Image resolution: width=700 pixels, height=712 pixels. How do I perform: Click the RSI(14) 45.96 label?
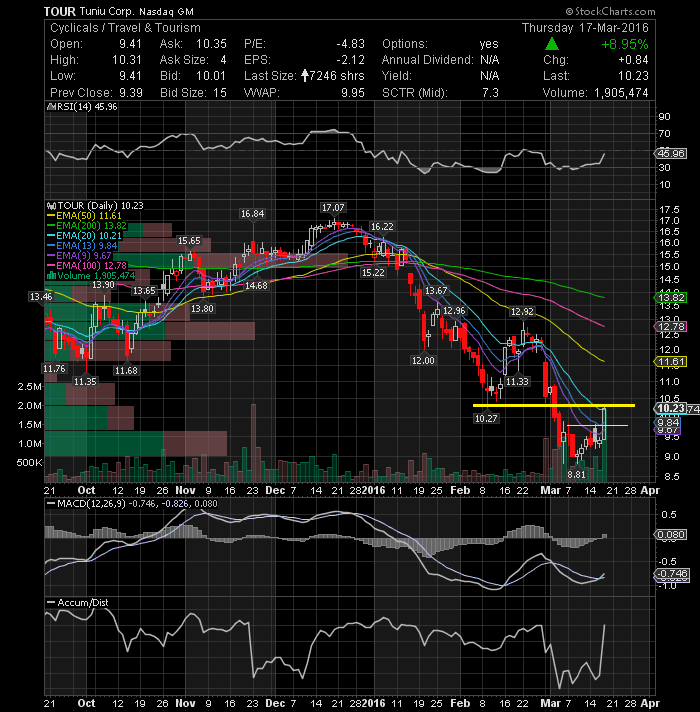coord(83,107)
